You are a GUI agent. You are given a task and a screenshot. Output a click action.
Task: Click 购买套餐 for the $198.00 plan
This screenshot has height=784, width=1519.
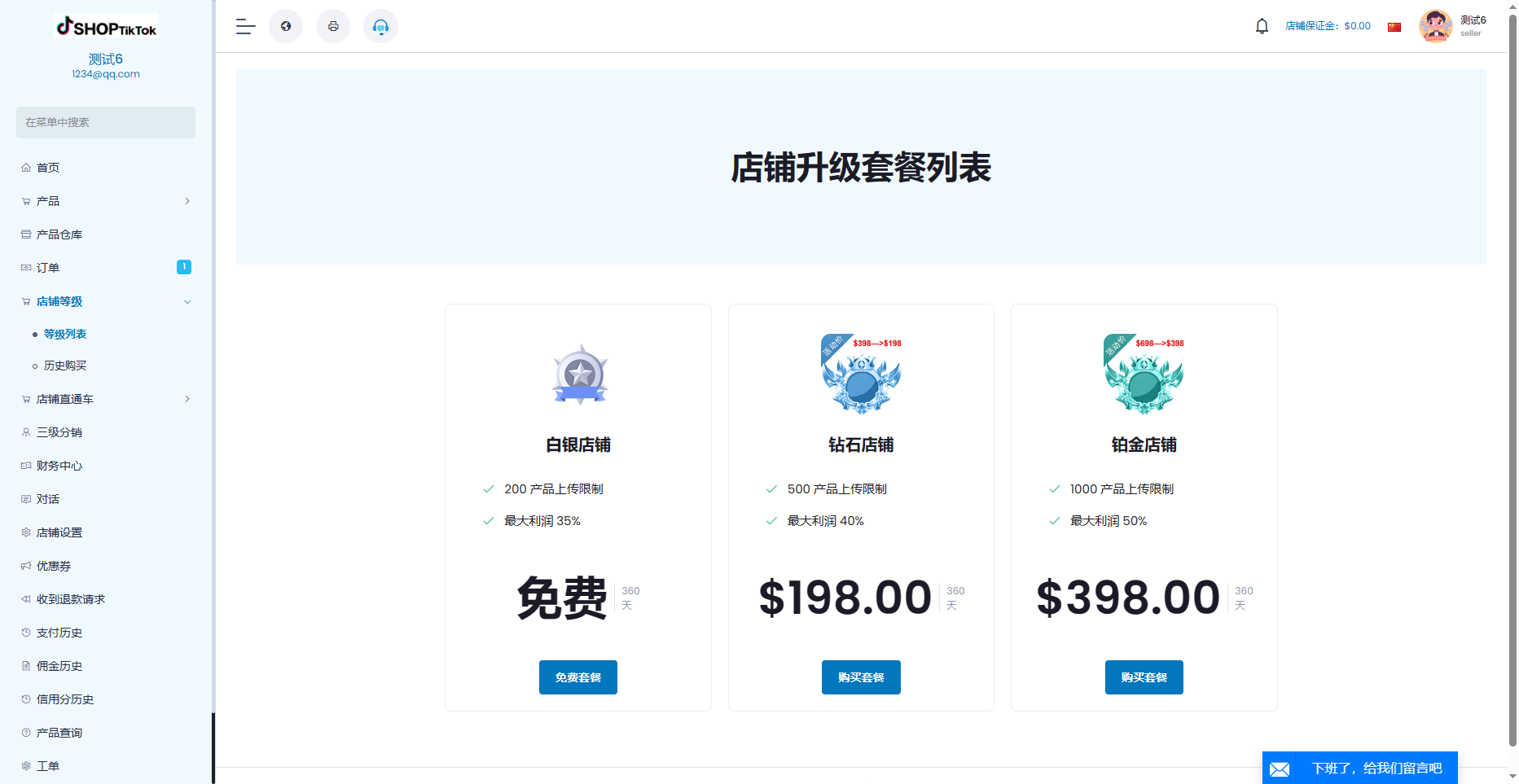[x=861, y=677]
